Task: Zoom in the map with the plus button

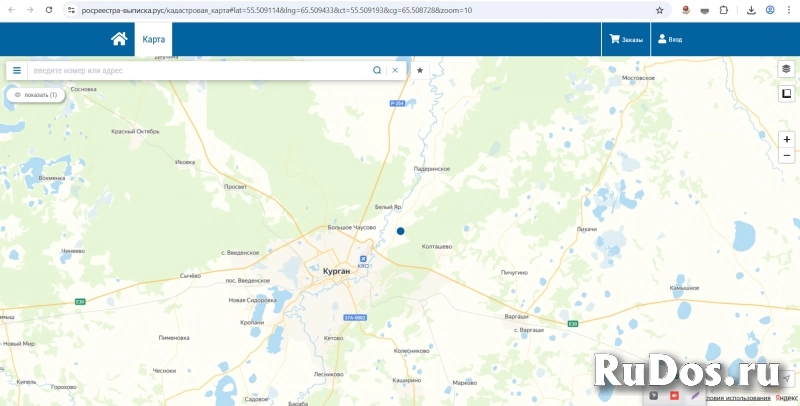Action: [x=787, y=139]
